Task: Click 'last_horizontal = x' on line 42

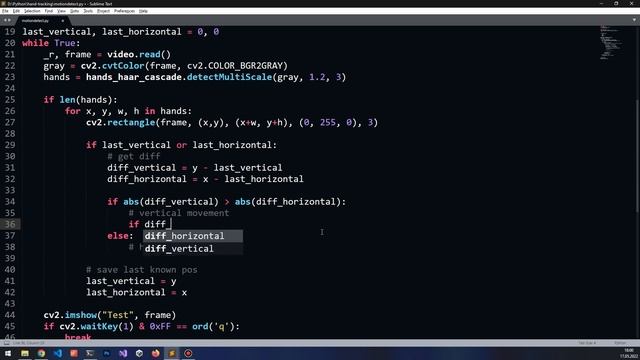Action: pyautogui.click(x=136, y=293)
